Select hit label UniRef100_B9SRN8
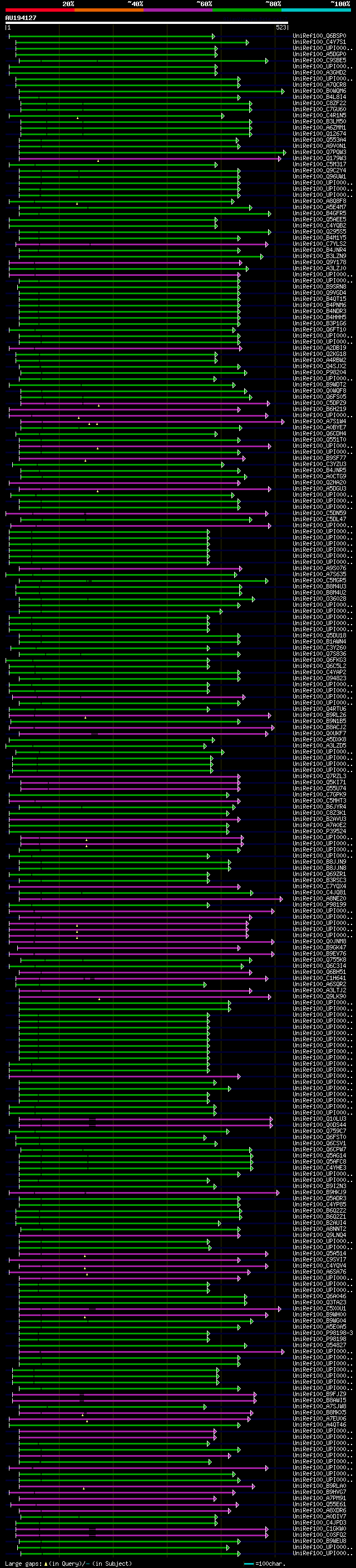The width and height of the screenshot is (356, 1568). click(x=319, y=286)
